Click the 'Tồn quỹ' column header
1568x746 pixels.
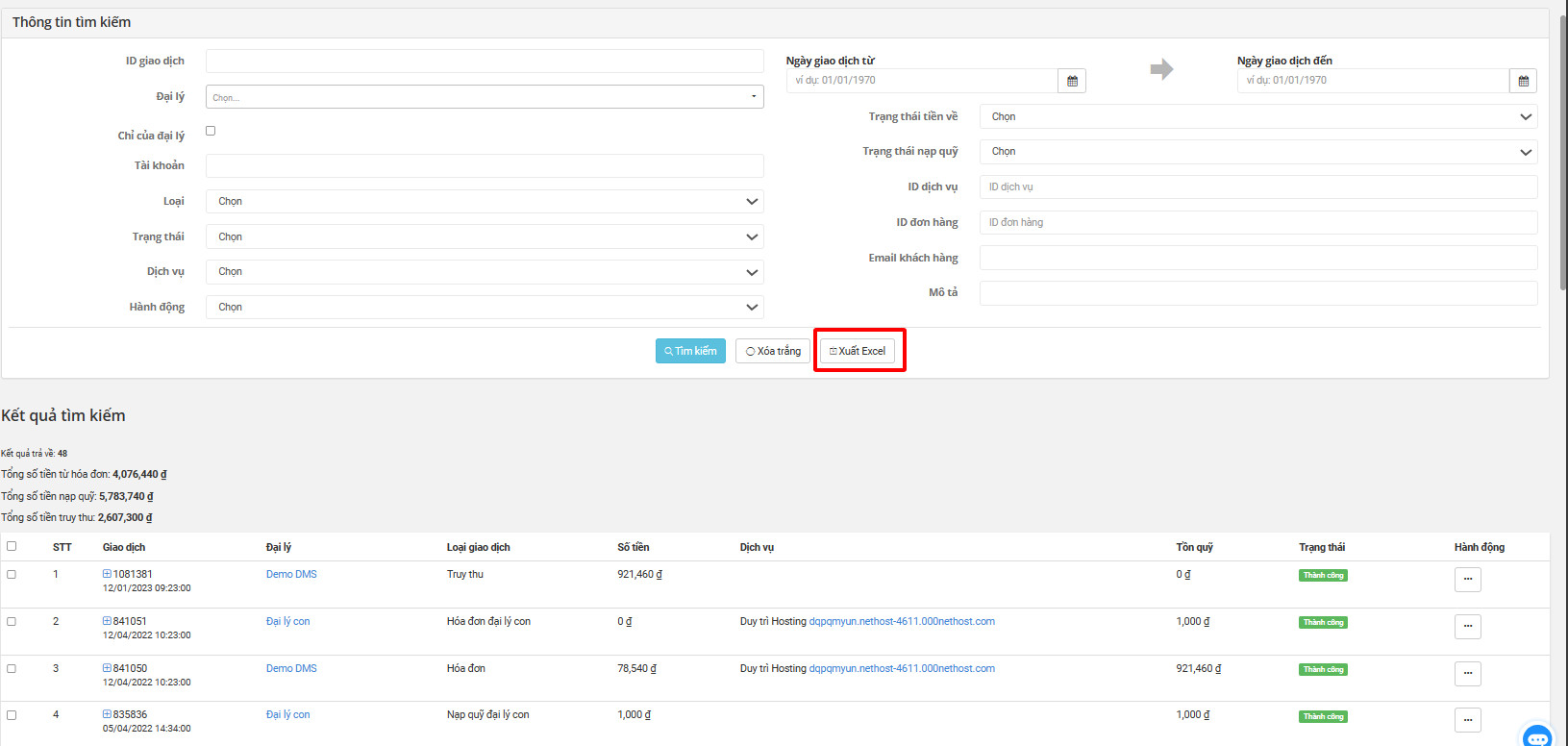[1195, 547]
